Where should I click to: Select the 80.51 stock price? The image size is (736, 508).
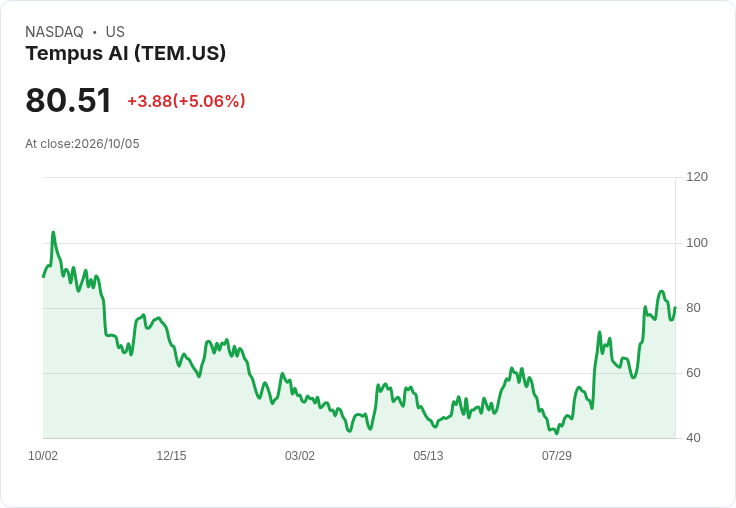click(68, 100)
